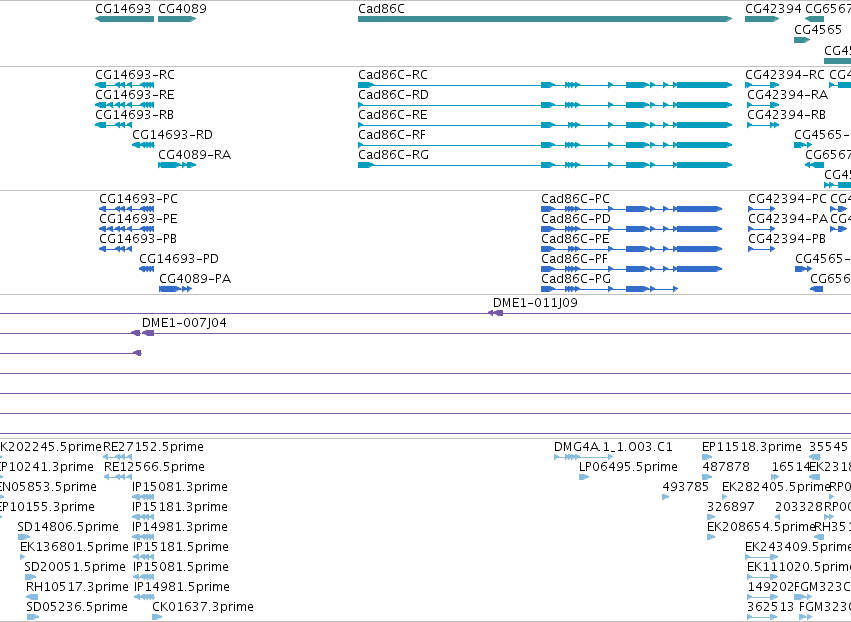
Task: Select feature 362513
Action: point(771,607)
